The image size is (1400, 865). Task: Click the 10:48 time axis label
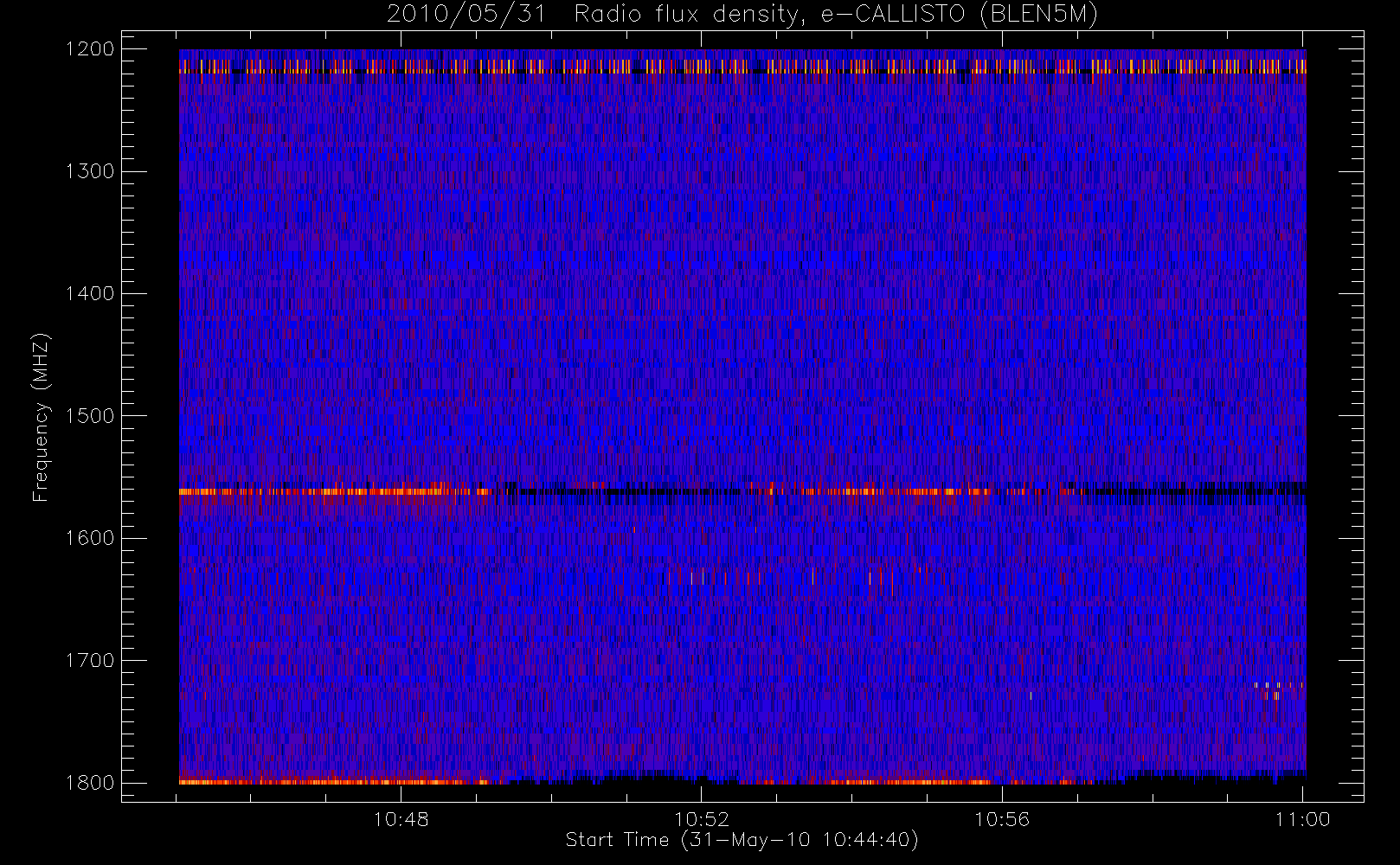401,819
